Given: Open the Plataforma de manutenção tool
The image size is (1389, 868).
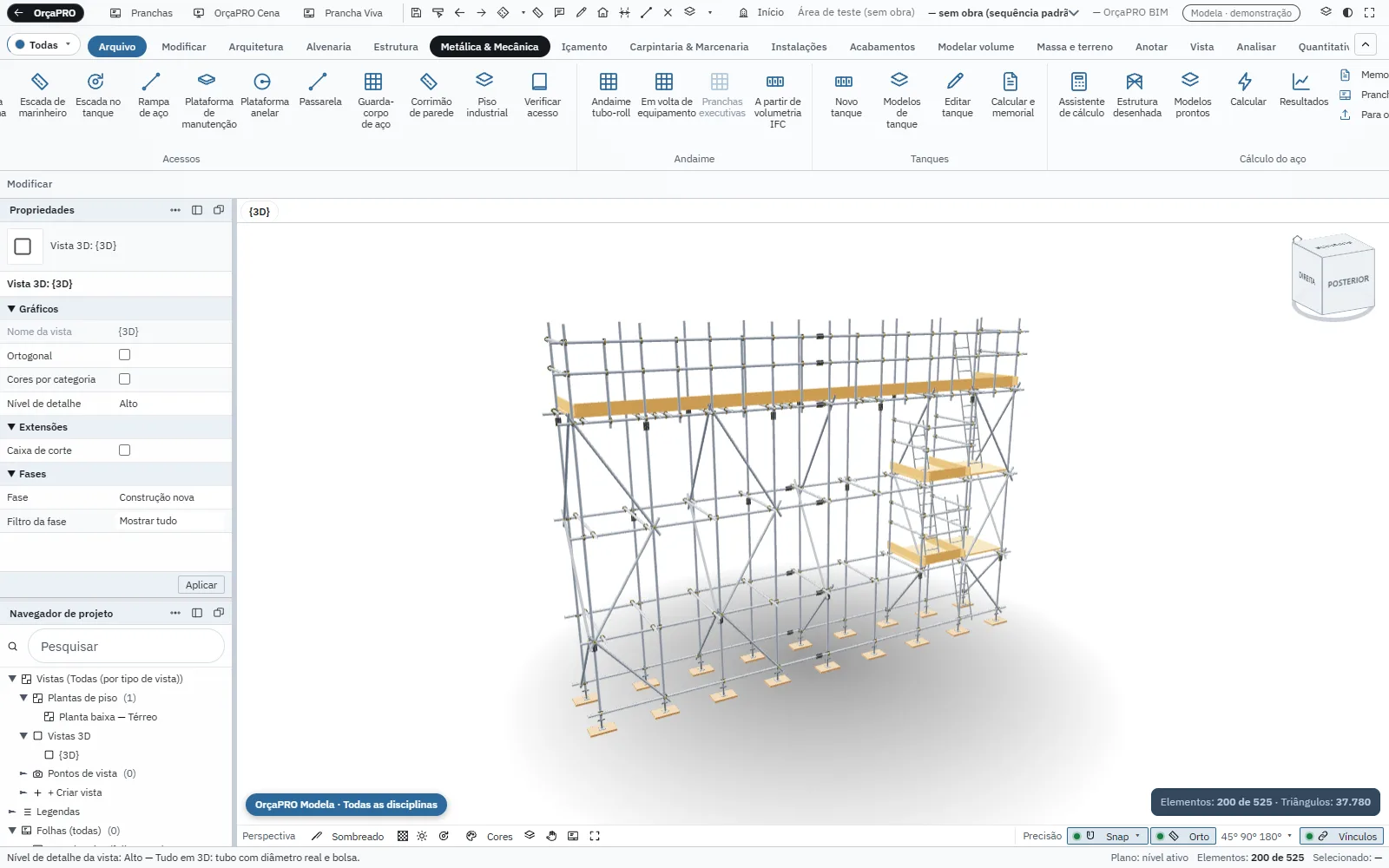Looking at the screenshot, I should pos(208,101).
